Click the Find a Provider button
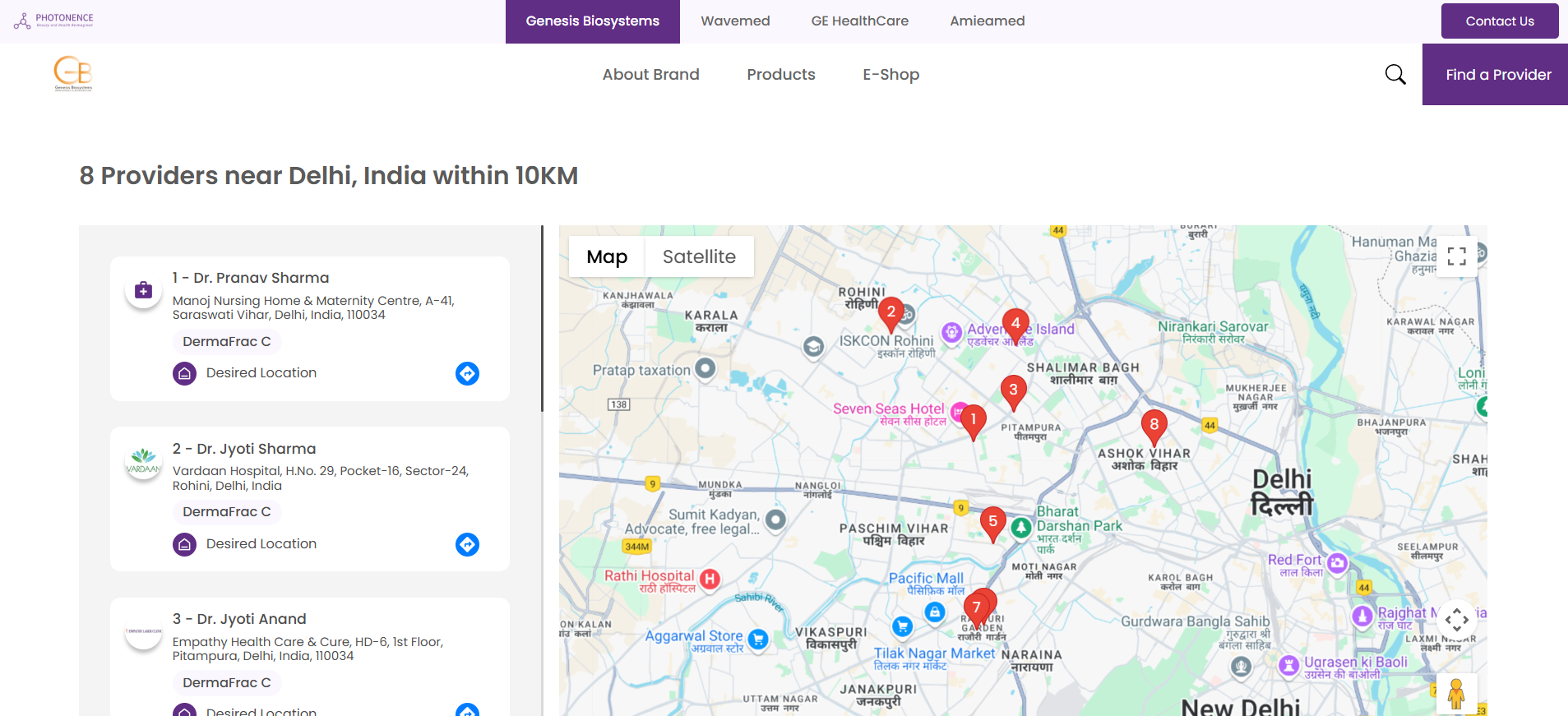This screenshot has height=716, width=1568. click(1495, 75)
